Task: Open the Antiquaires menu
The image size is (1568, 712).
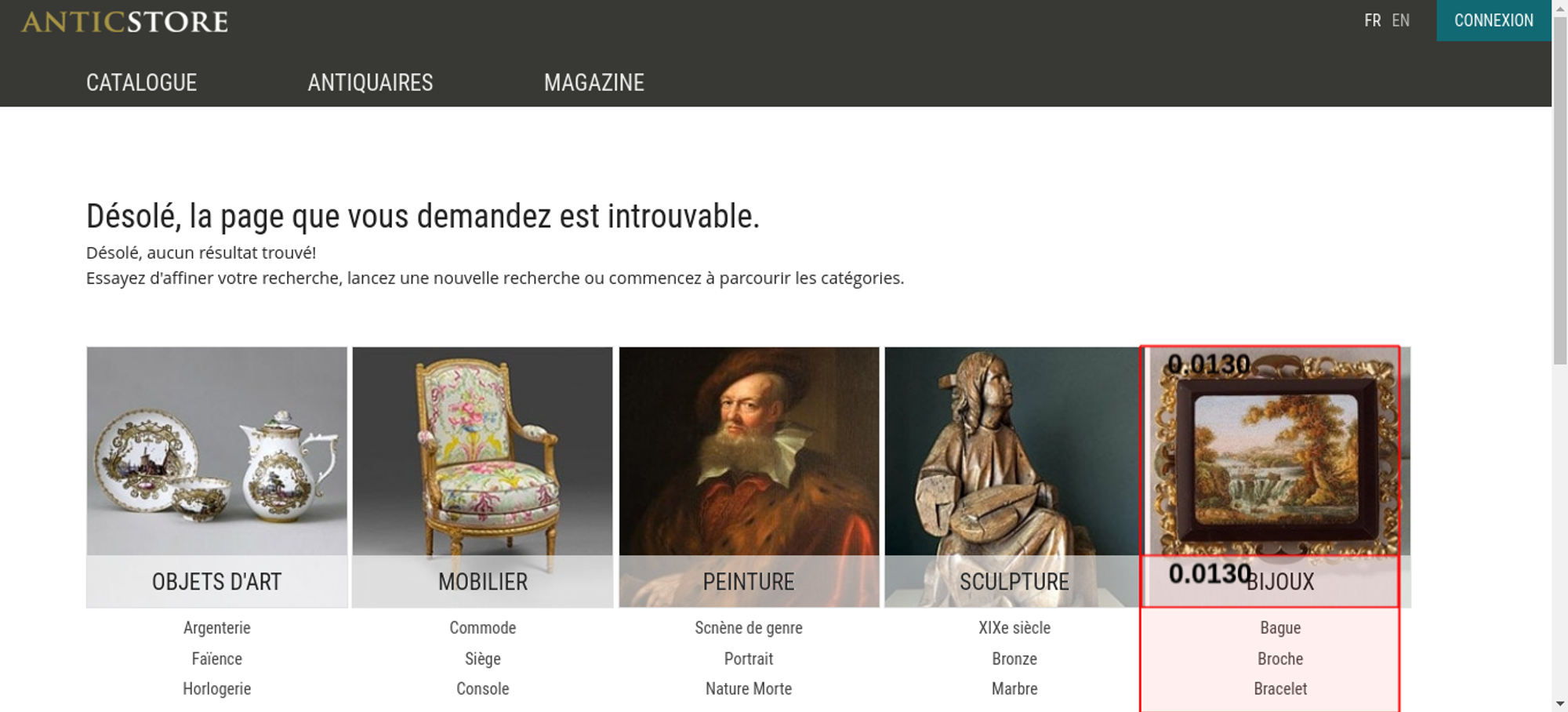Action: (x=370, y=82)
